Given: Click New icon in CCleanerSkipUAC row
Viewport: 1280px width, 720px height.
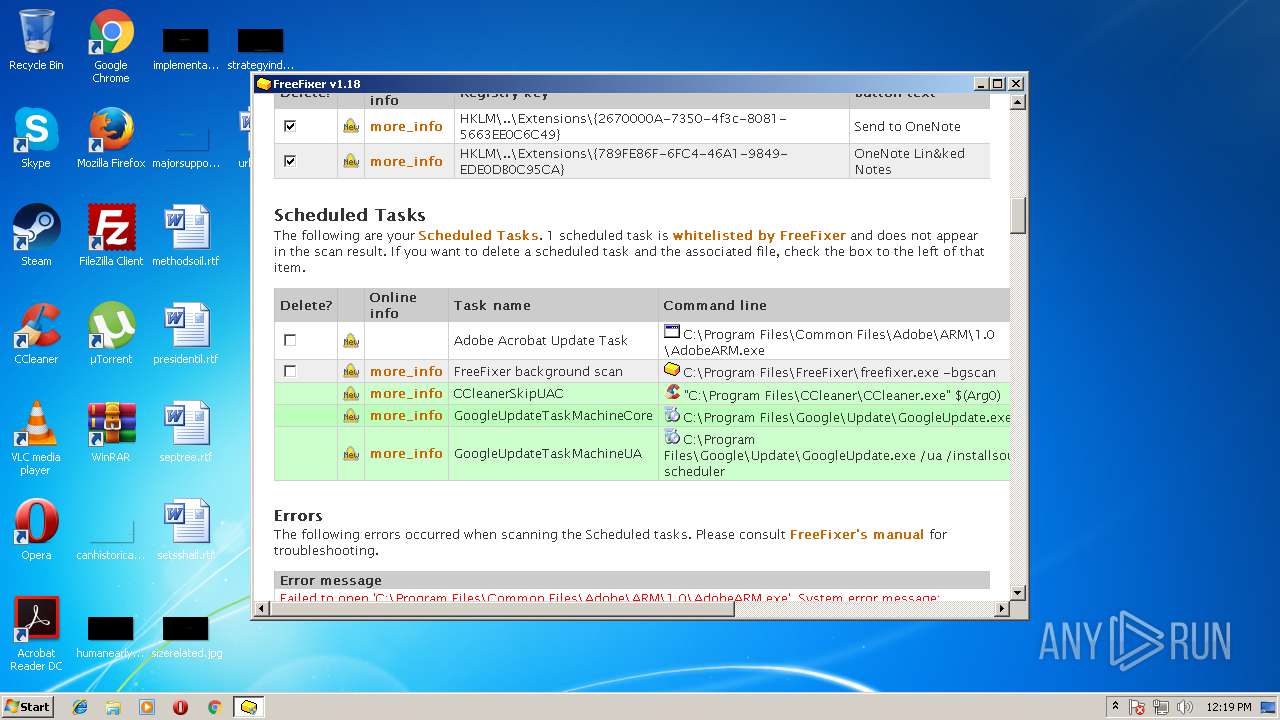Looking at the screenshot, I should click(351, 394).
